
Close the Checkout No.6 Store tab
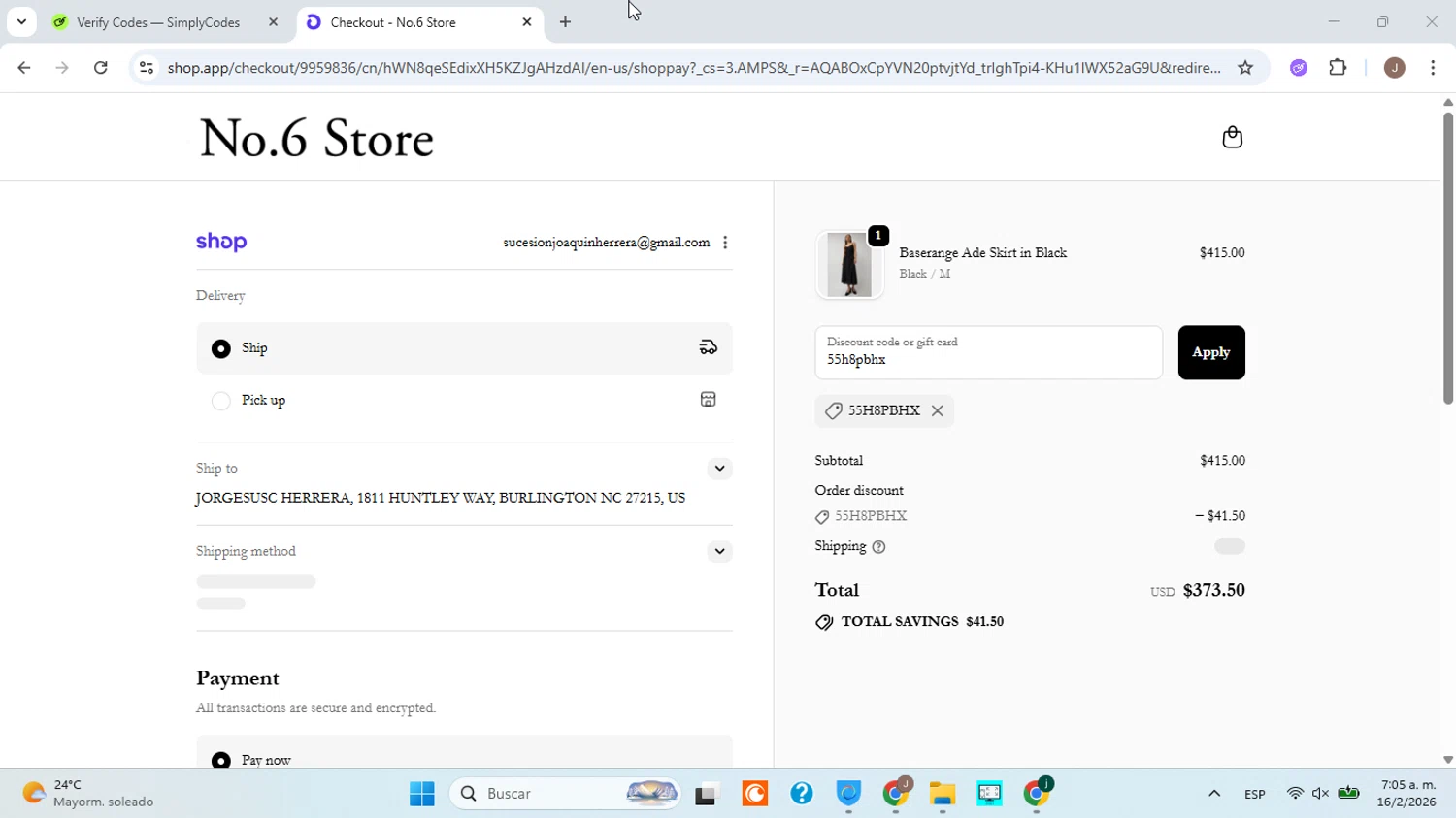[x=527, y=22]
